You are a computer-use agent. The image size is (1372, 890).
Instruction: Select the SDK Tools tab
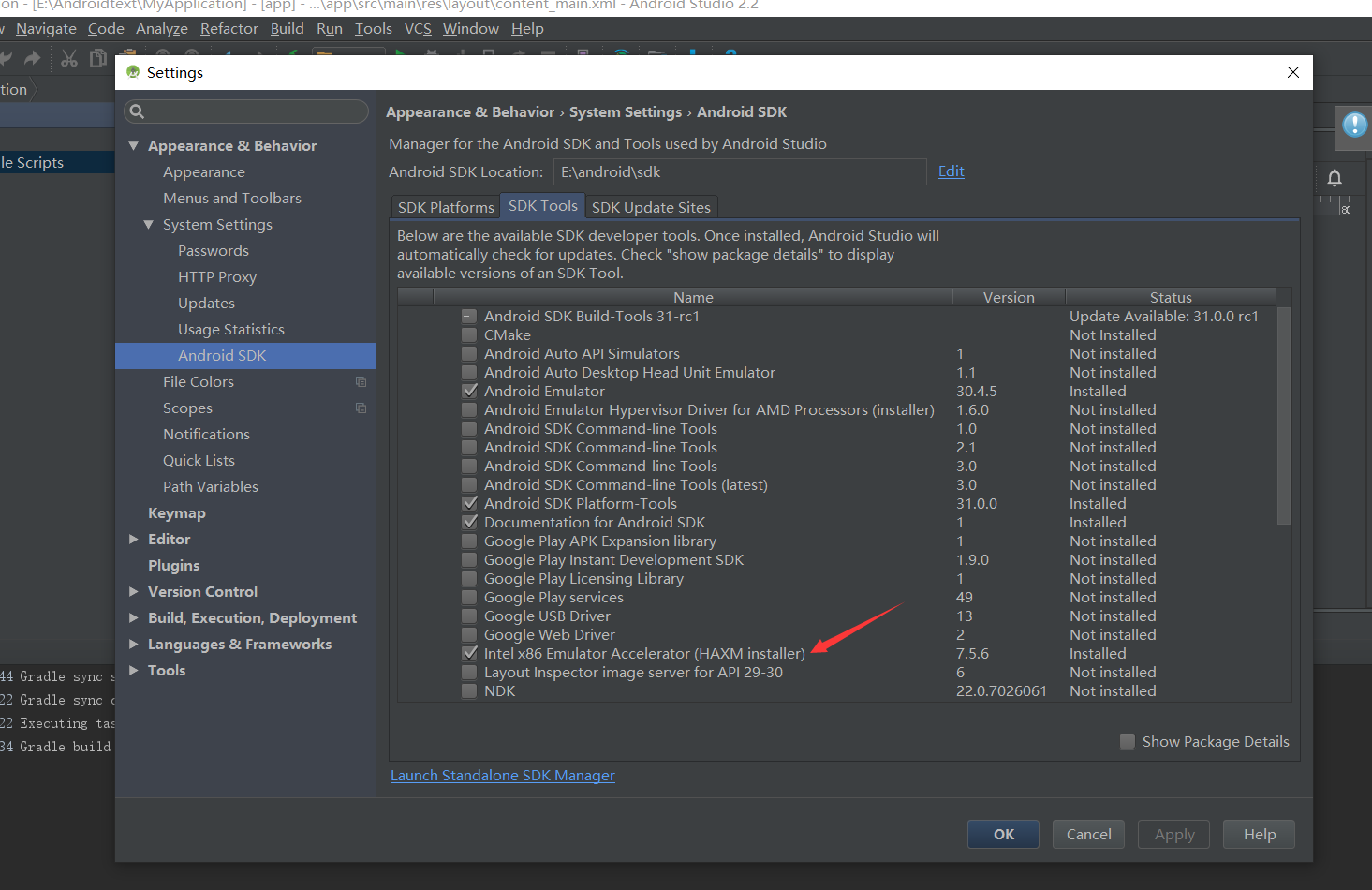(543, 206)
